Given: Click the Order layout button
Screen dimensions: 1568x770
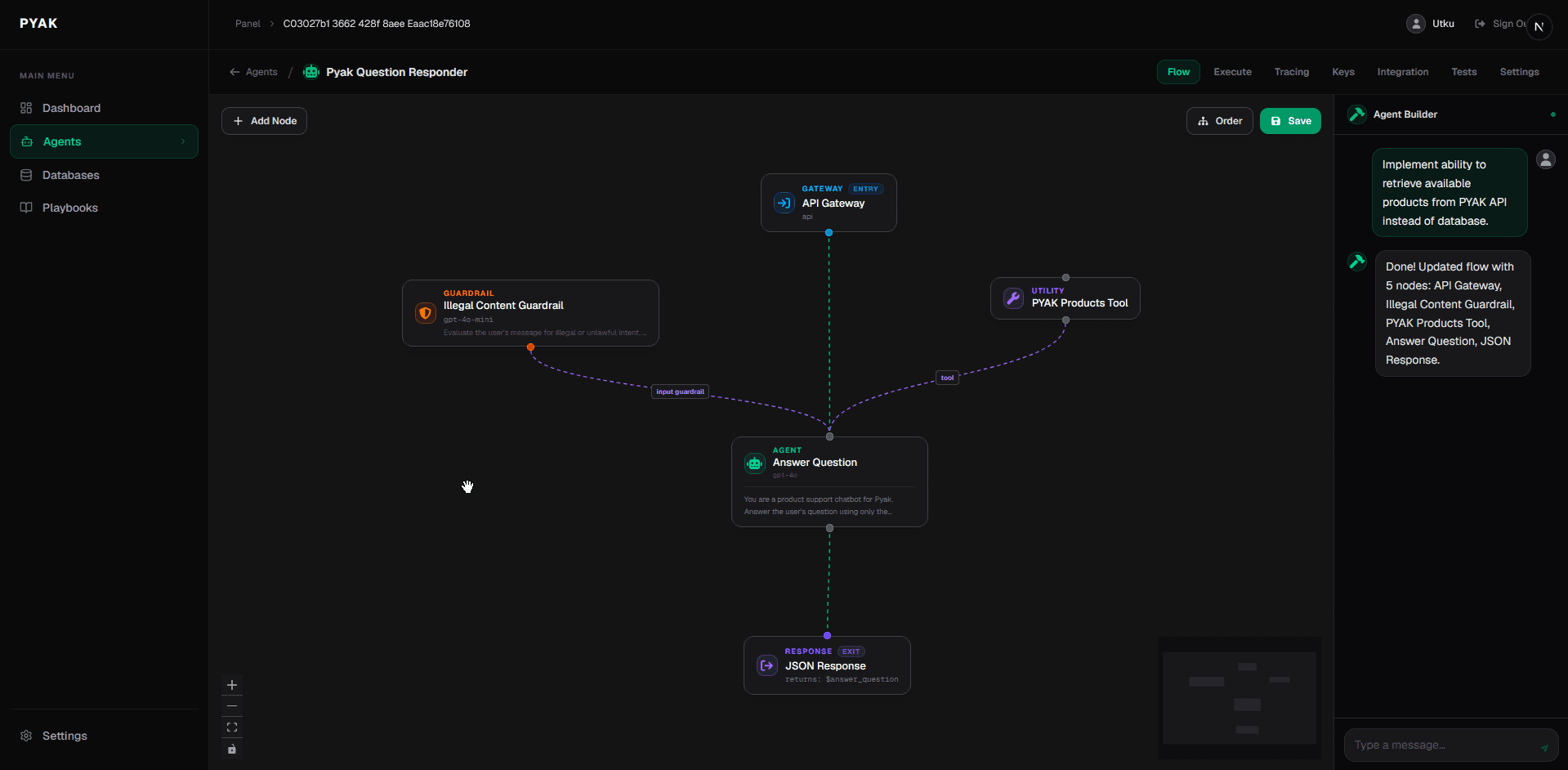Looking at the screenshot, I should point(1219,121).
